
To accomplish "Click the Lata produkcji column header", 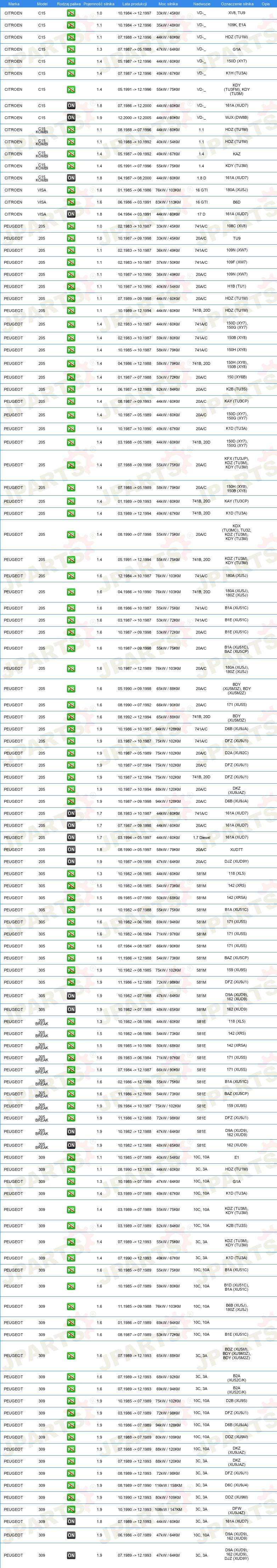I will [x=134, y=4].
